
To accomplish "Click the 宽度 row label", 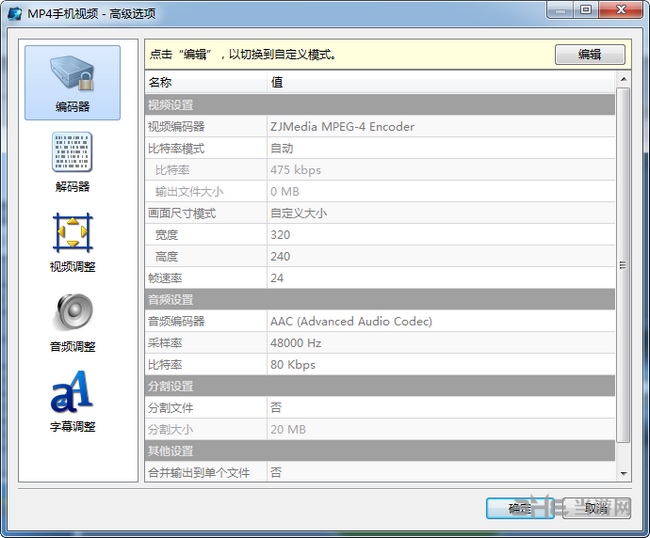I will tap(166, 235).
